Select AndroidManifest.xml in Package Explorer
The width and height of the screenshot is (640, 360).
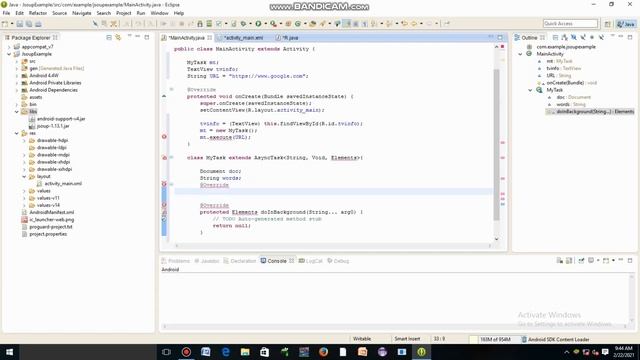pos(51,212)
